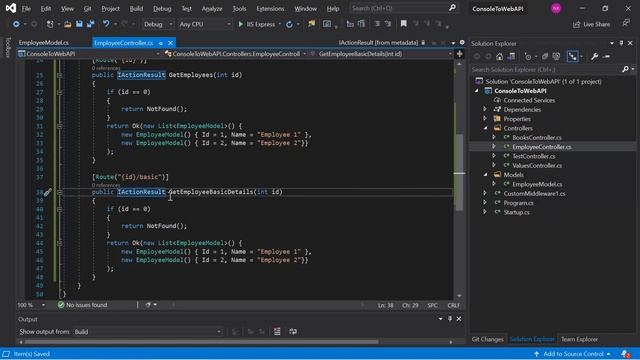The width and height of the screenshot is (640, 360).
Task: Click Show All Files icon in Solution Explorer
Action: pyautogui.click(x=556, y=56)
